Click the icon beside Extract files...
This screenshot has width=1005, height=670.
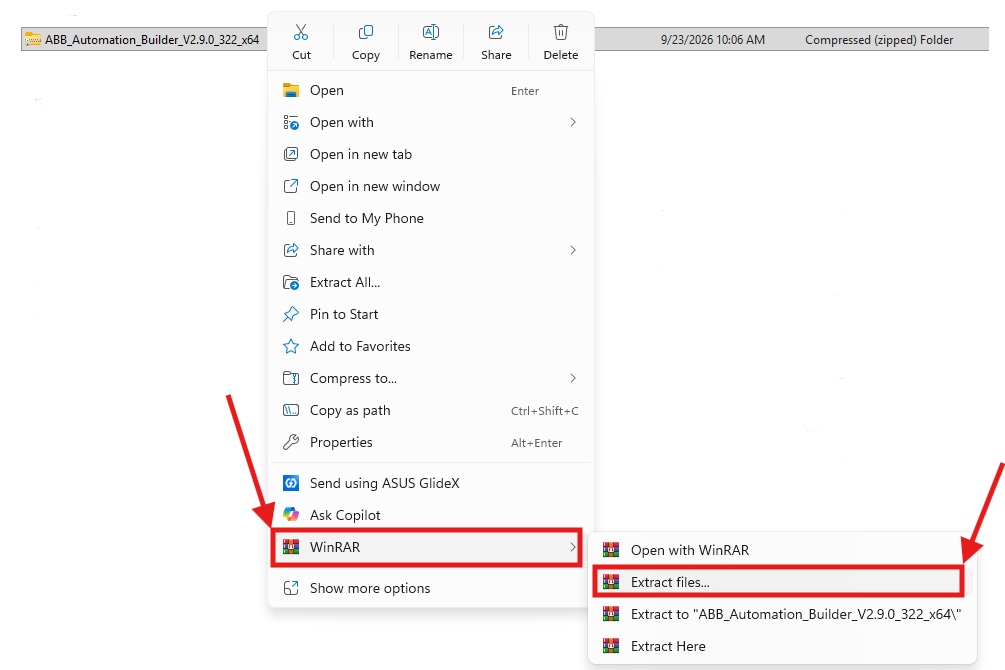611,582
